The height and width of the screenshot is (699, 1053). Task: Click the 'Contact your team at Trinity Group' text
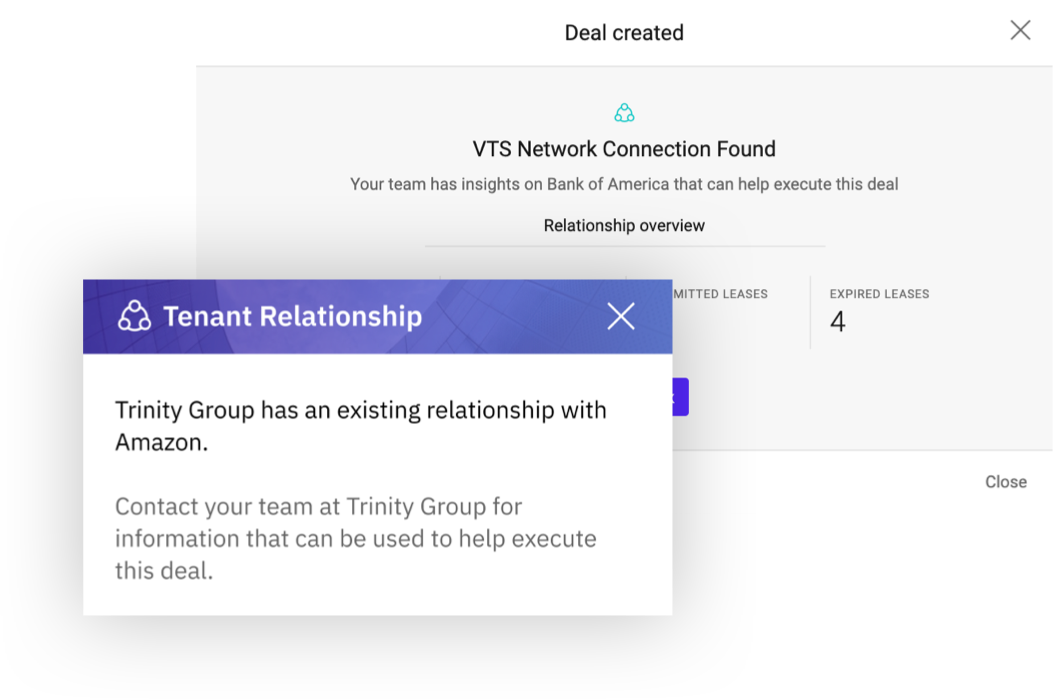click(x=355, y=538)
